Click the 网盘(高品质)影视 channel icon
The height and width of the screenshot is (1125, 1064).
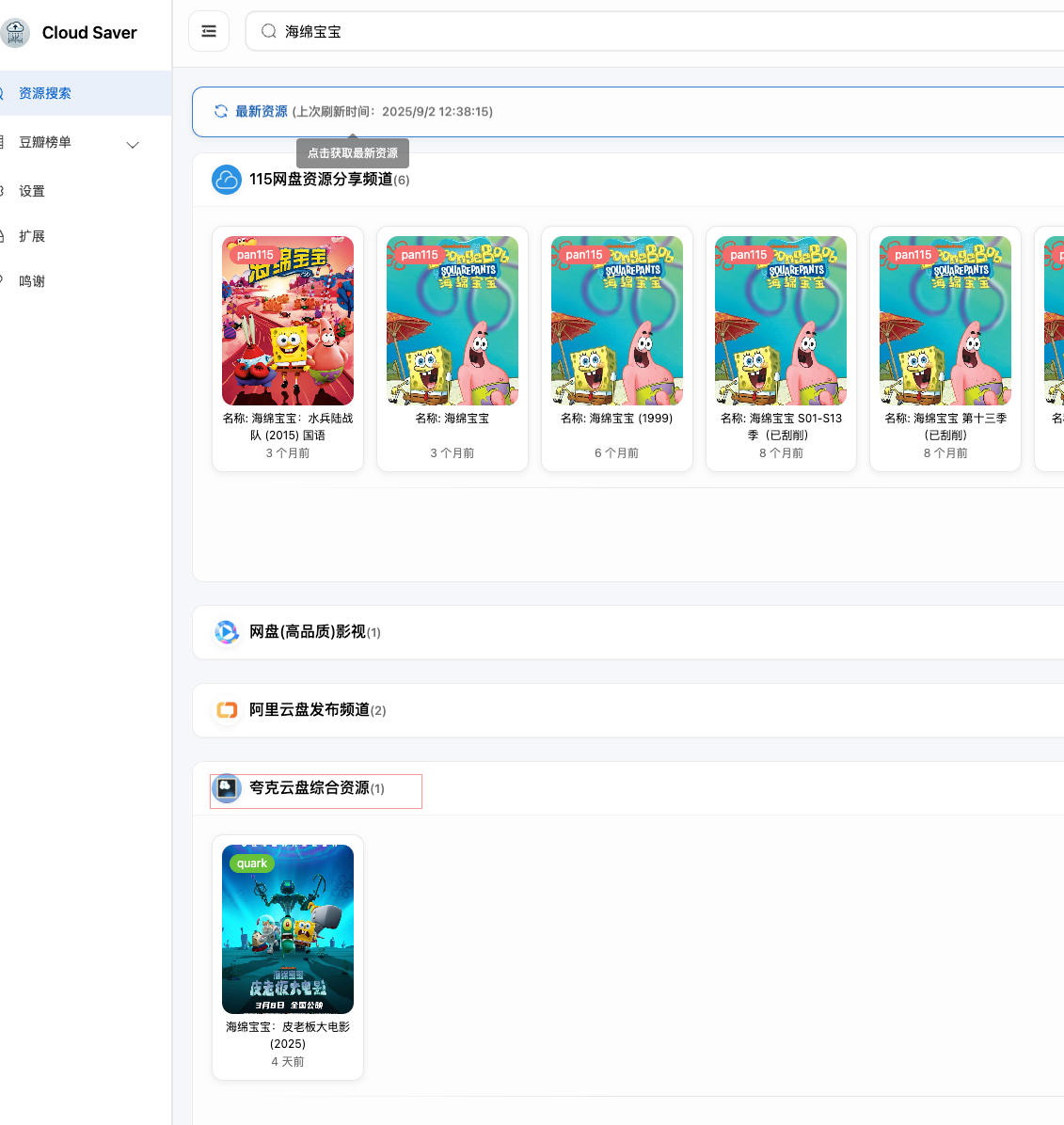[x=227, y=632]
